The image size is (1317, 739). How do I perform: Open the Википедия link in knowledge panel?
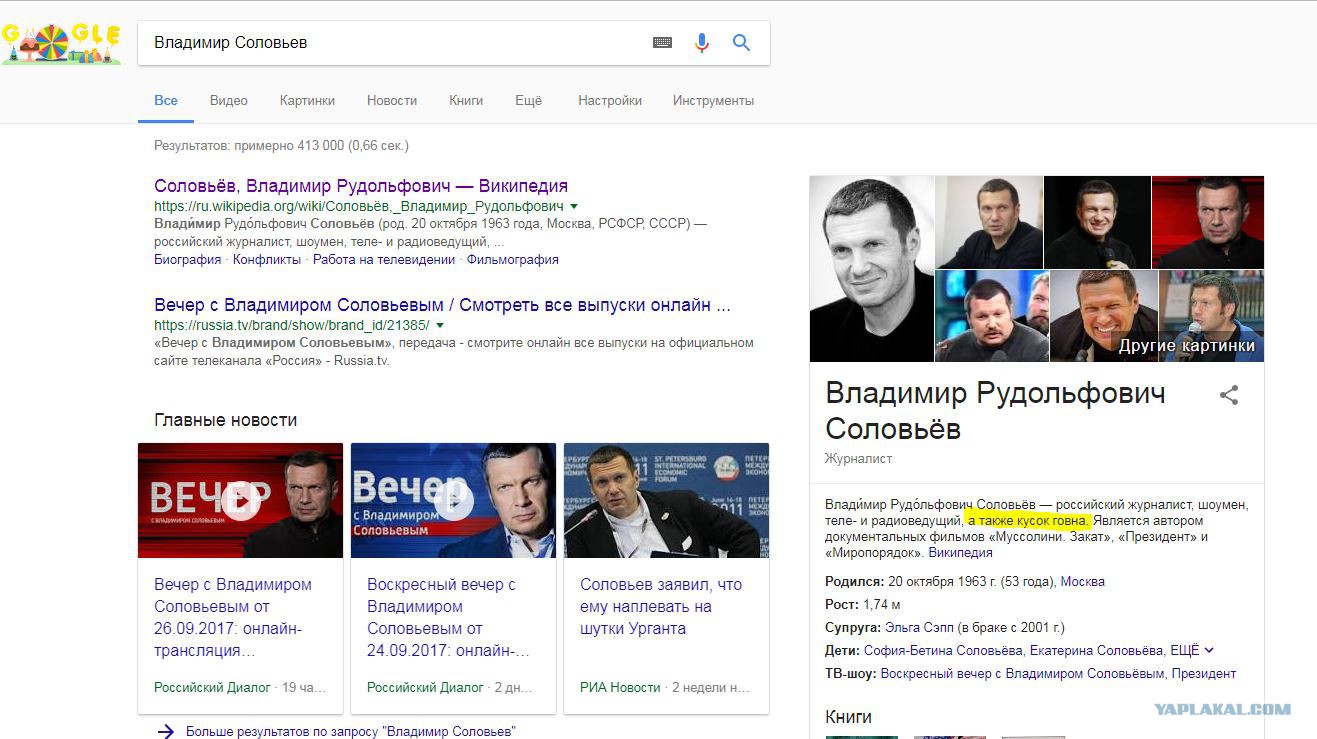point(960,552)
